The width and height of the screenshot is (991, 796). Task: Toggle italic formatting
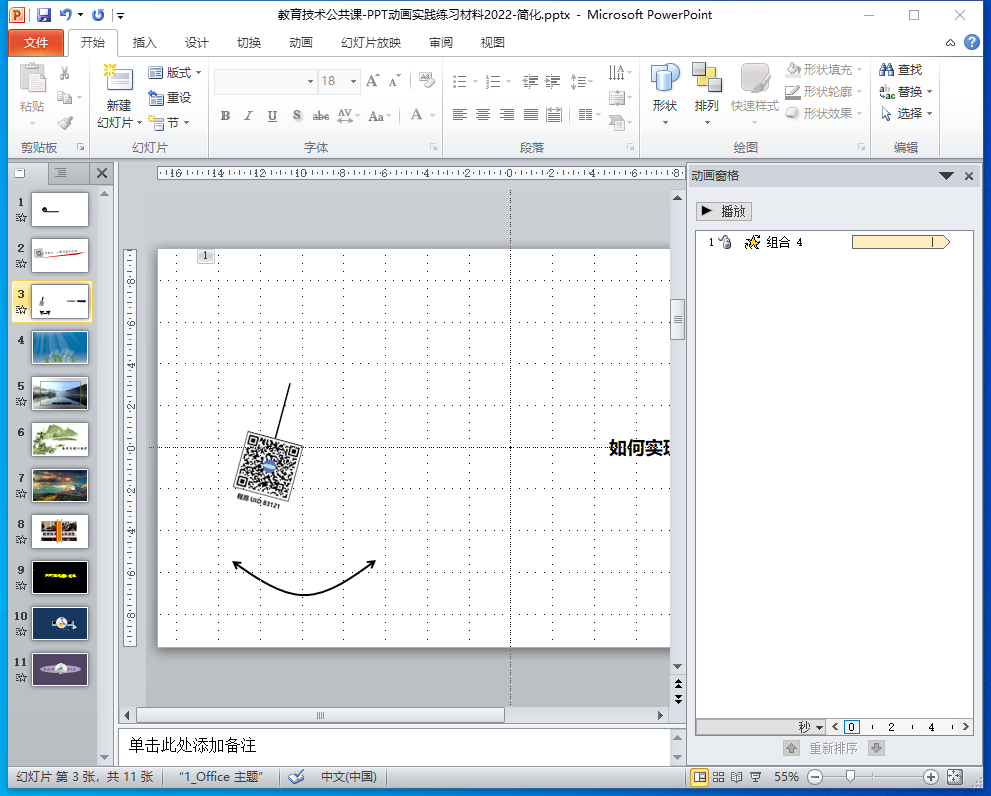pyautogui.click(x=248, y=116)
